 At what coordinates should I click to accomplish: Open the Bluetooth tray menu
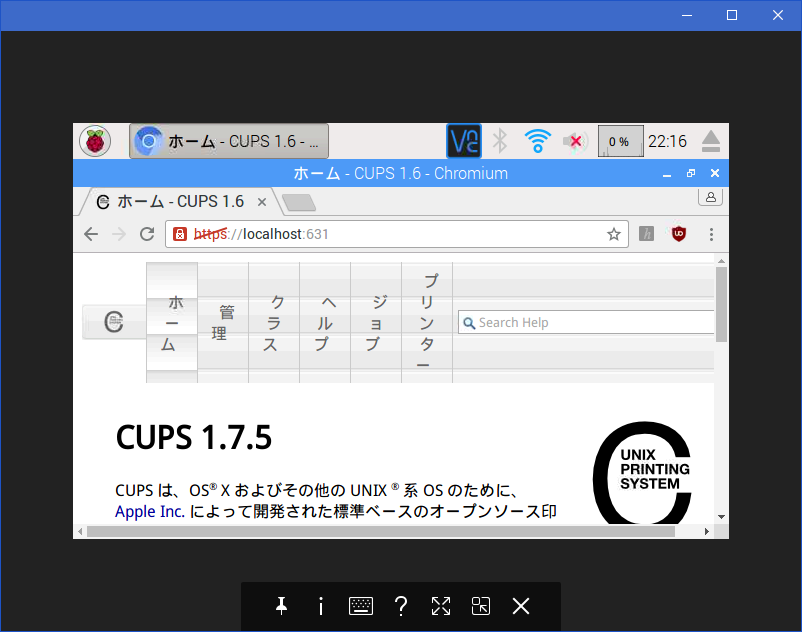[501, 141]
